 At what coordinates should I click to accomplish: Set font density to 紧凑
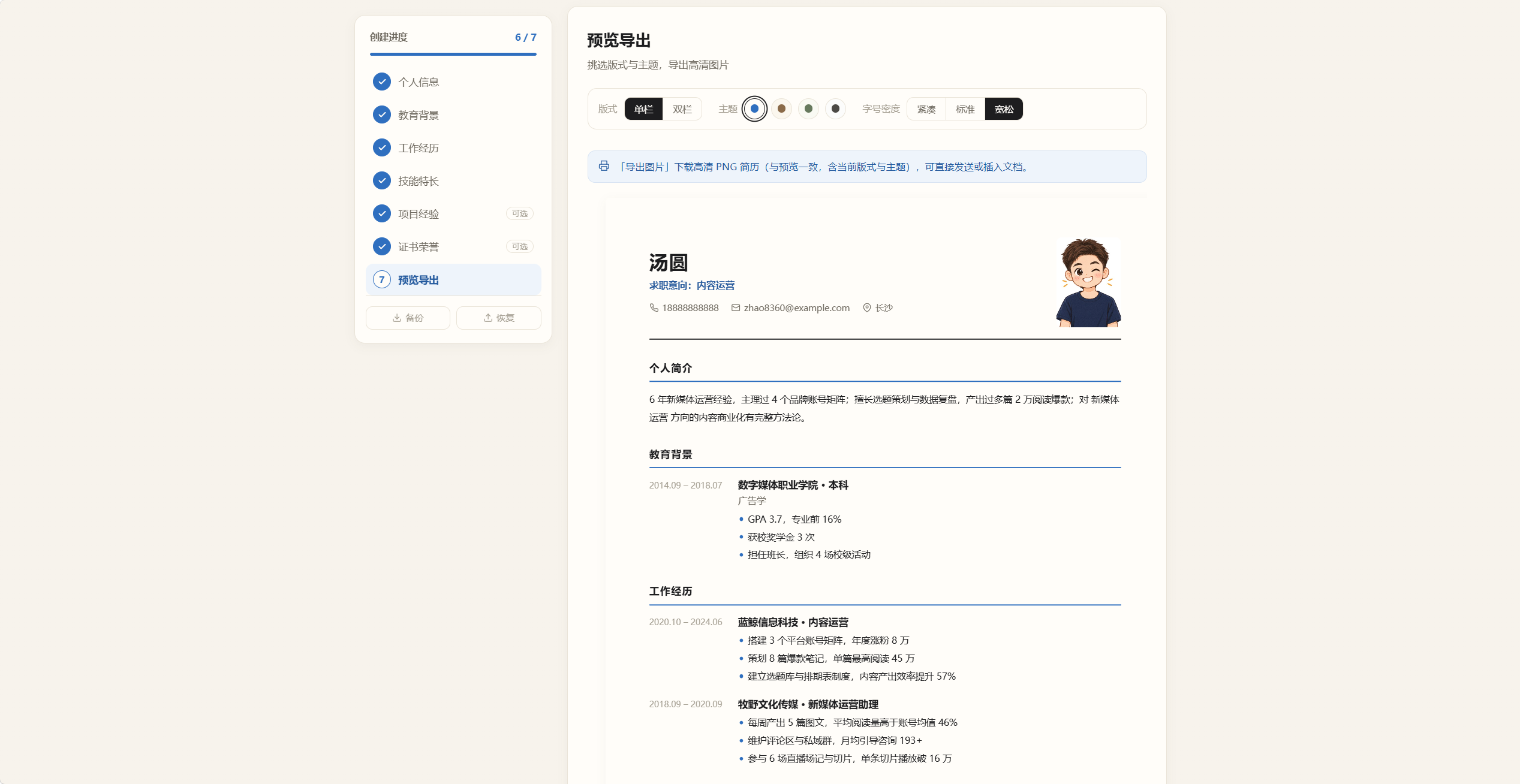pos(926,109)
